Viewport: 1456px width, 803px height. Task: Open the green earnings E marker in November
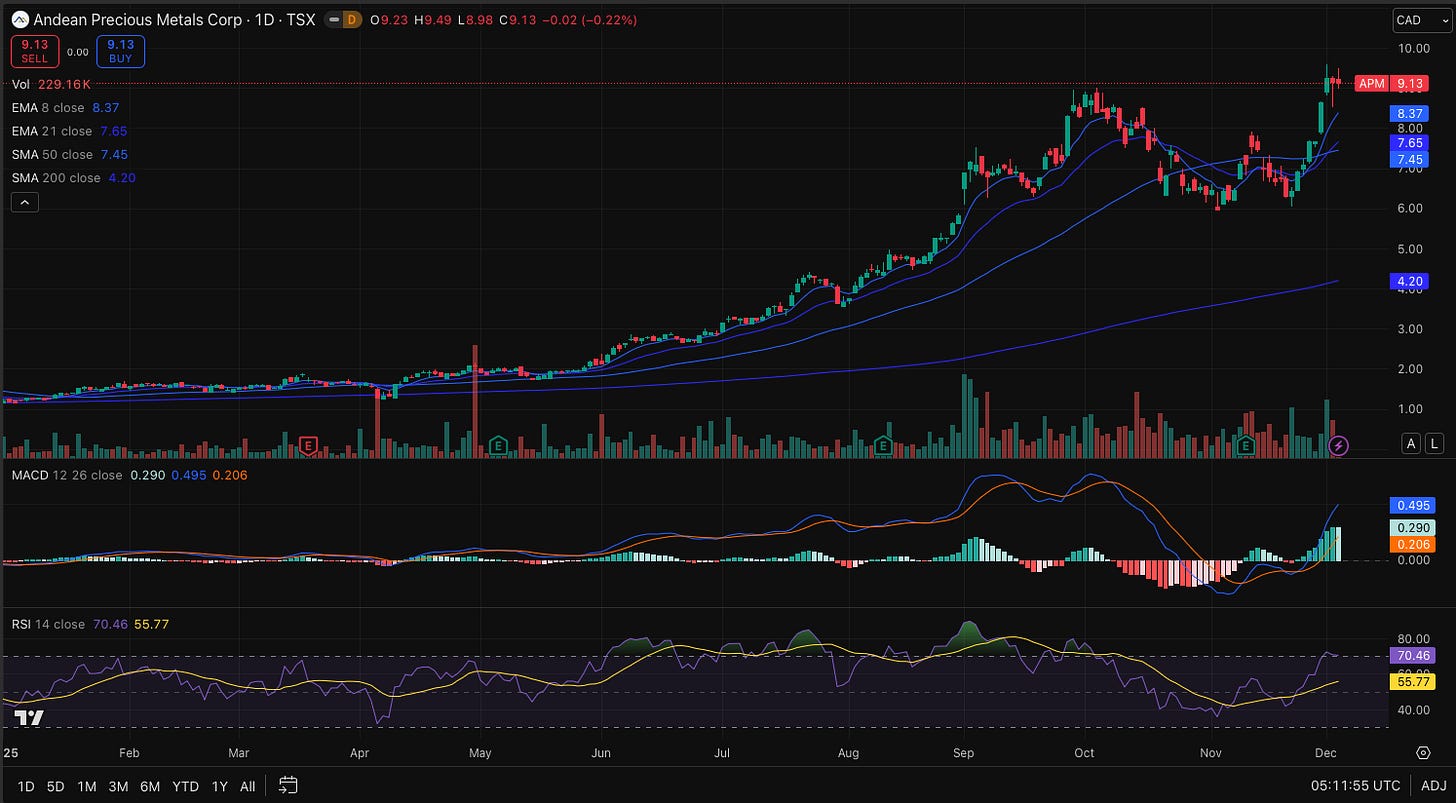[1247, 445]
